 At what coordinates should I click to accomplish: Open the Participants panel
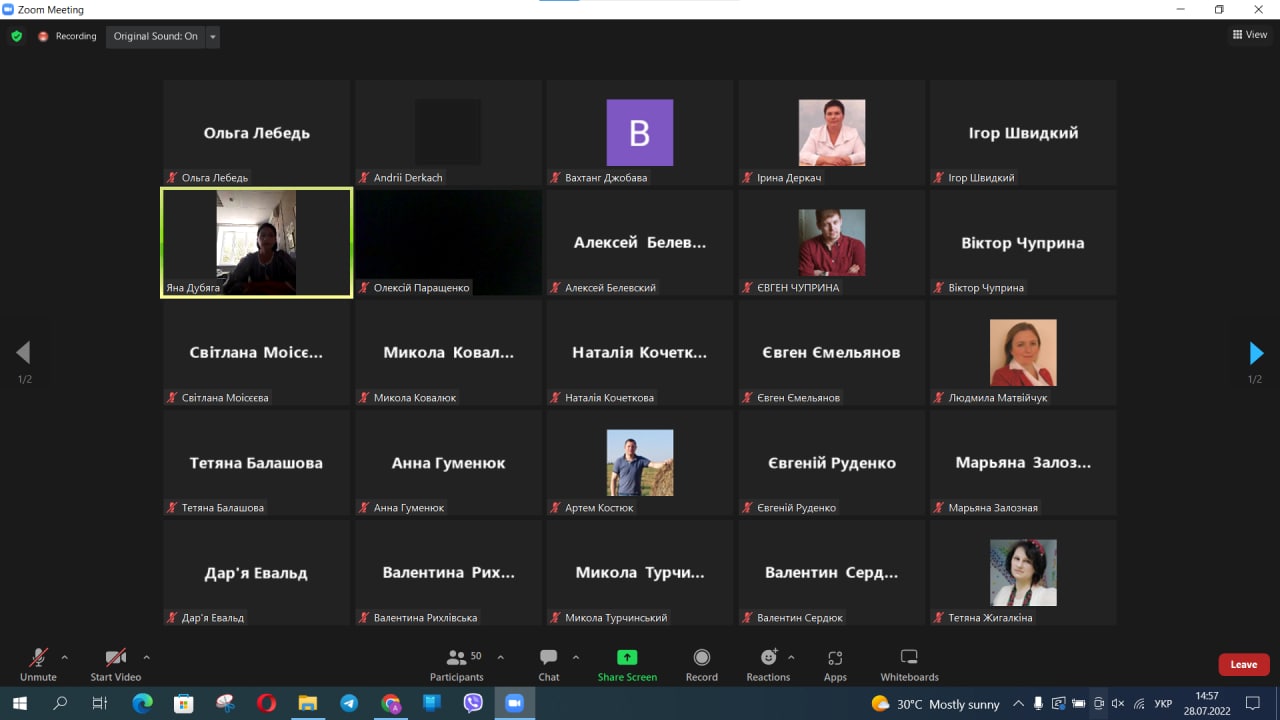click(x=457, y=664)
